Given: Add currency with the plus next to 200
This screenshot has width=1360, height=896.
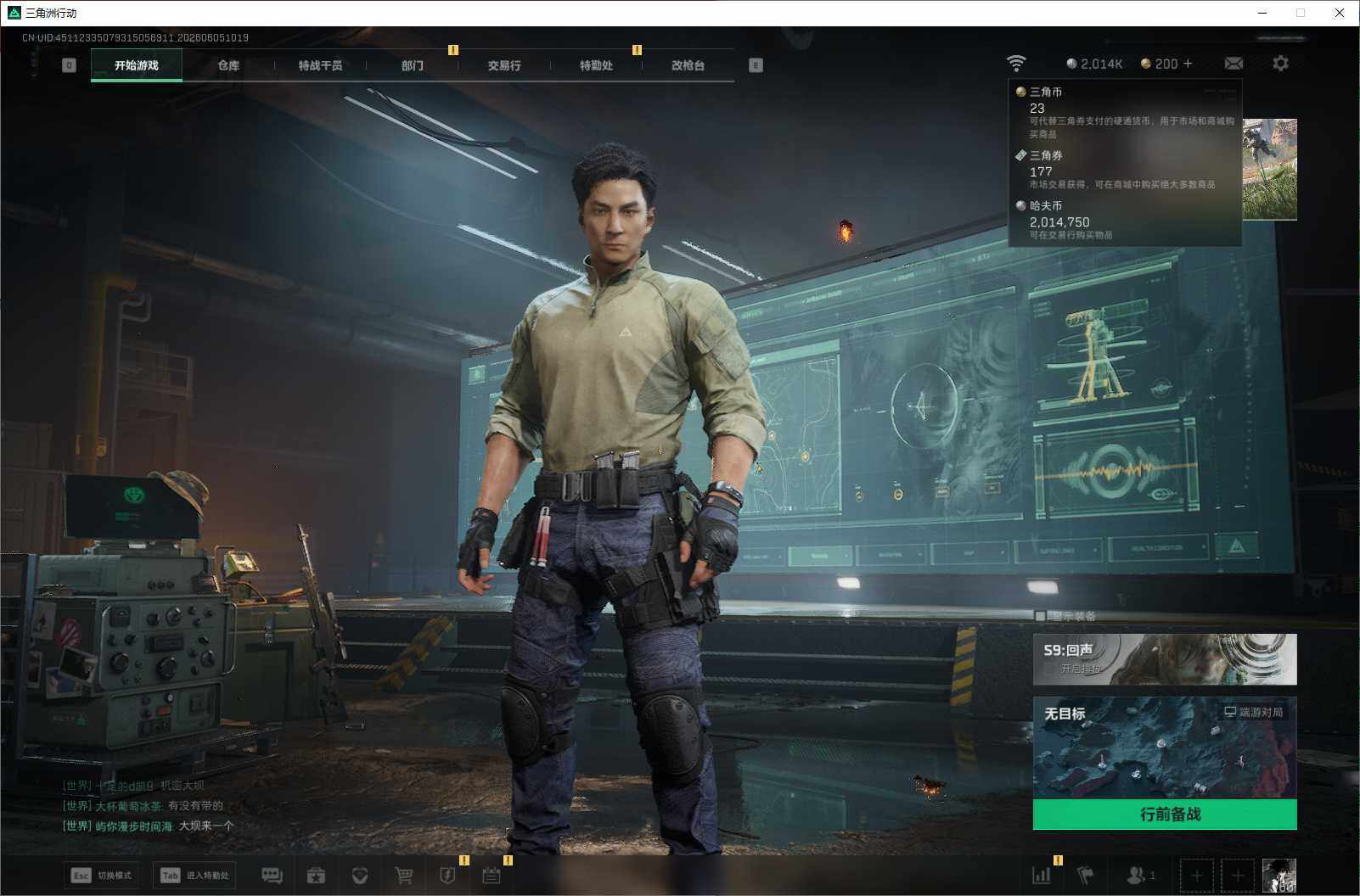Looking at the screenshot, I should pyautogui.click(x=1188, y=64).
